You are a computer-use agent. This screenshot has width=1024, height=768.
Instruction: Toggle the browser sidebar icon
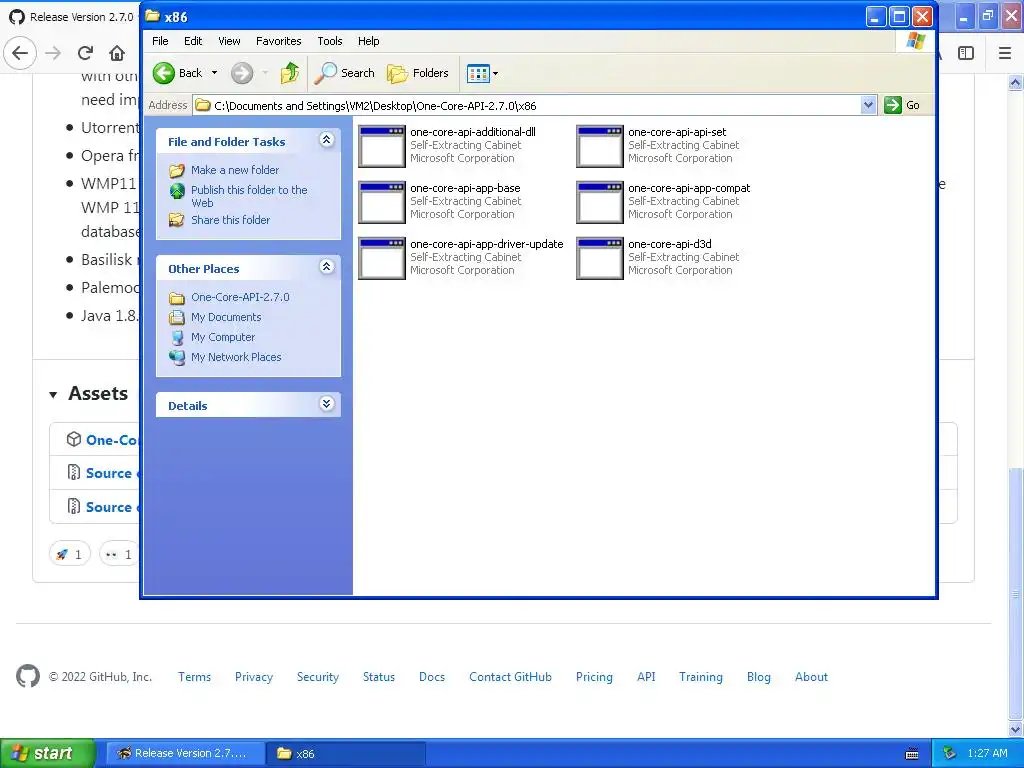coord(966,53)
